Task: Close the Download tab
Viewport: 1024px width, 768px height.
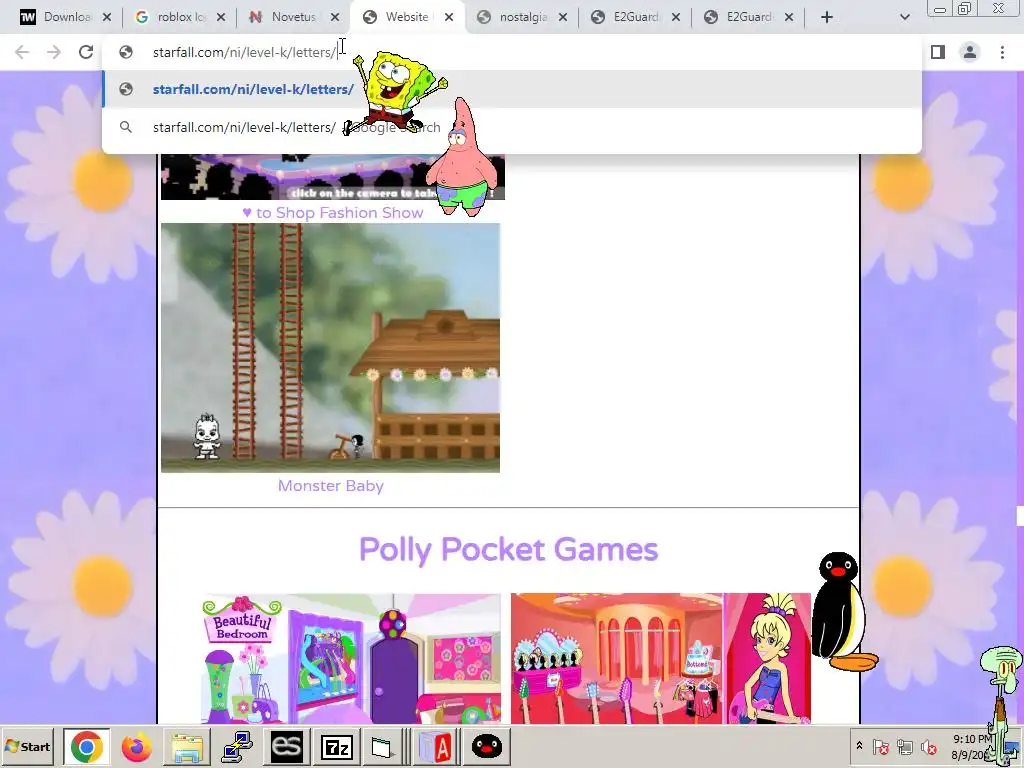Action: click(x=107, y=17)
